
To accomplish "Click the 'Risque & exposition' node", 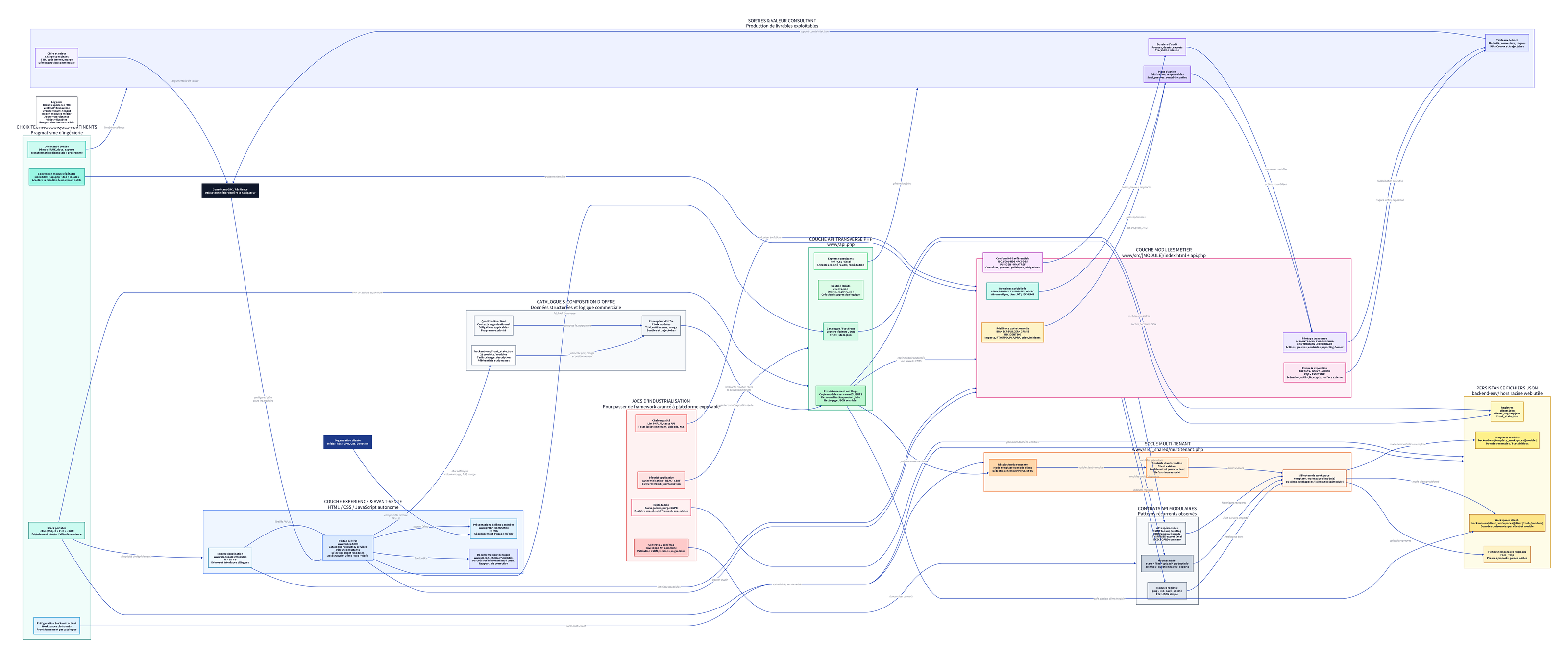I will [1314, 372].
